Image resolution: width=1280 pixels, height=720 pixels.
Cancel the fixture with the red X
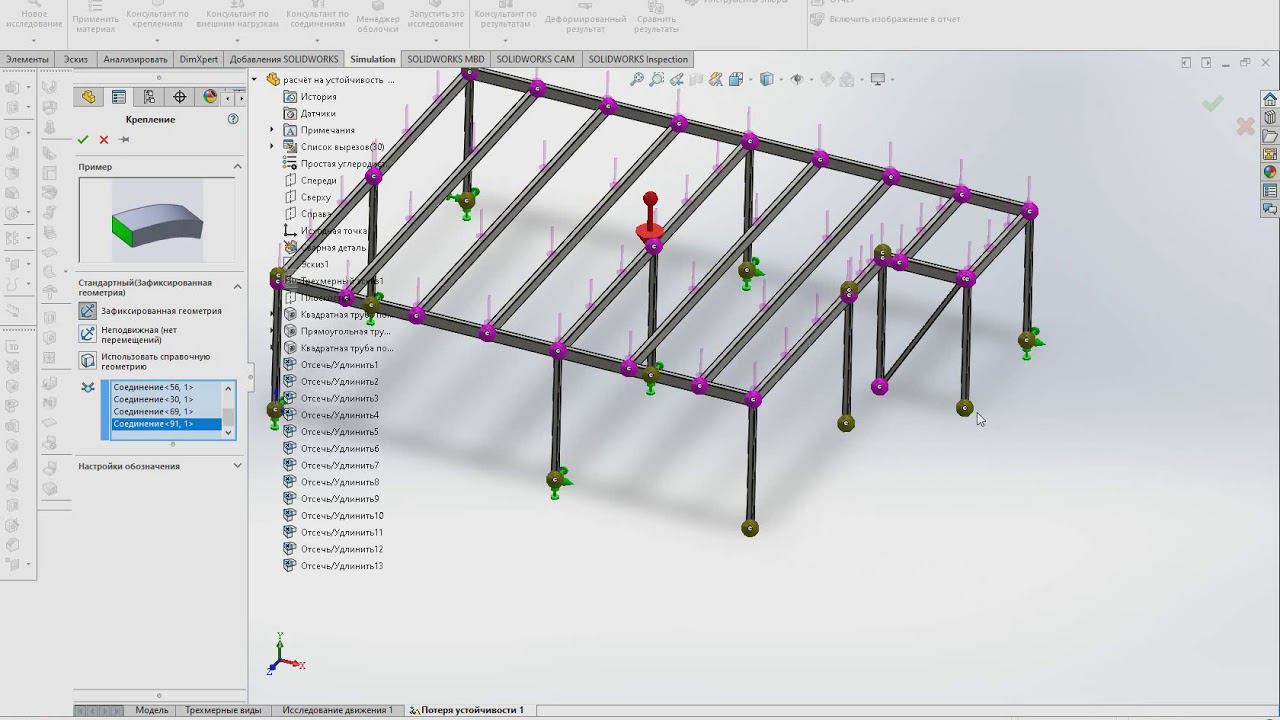pos(103,140)
